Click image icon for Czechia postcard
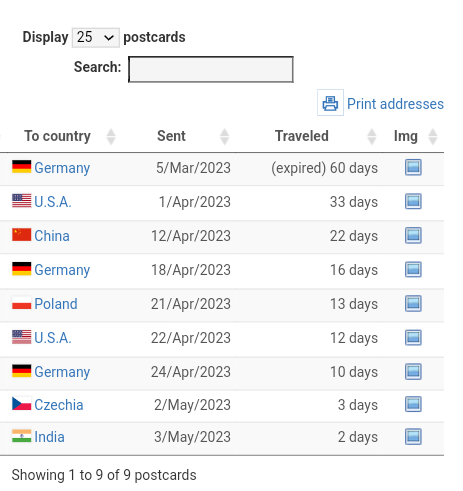The height and width of the screenshot is (491, 463). point(413,404)
